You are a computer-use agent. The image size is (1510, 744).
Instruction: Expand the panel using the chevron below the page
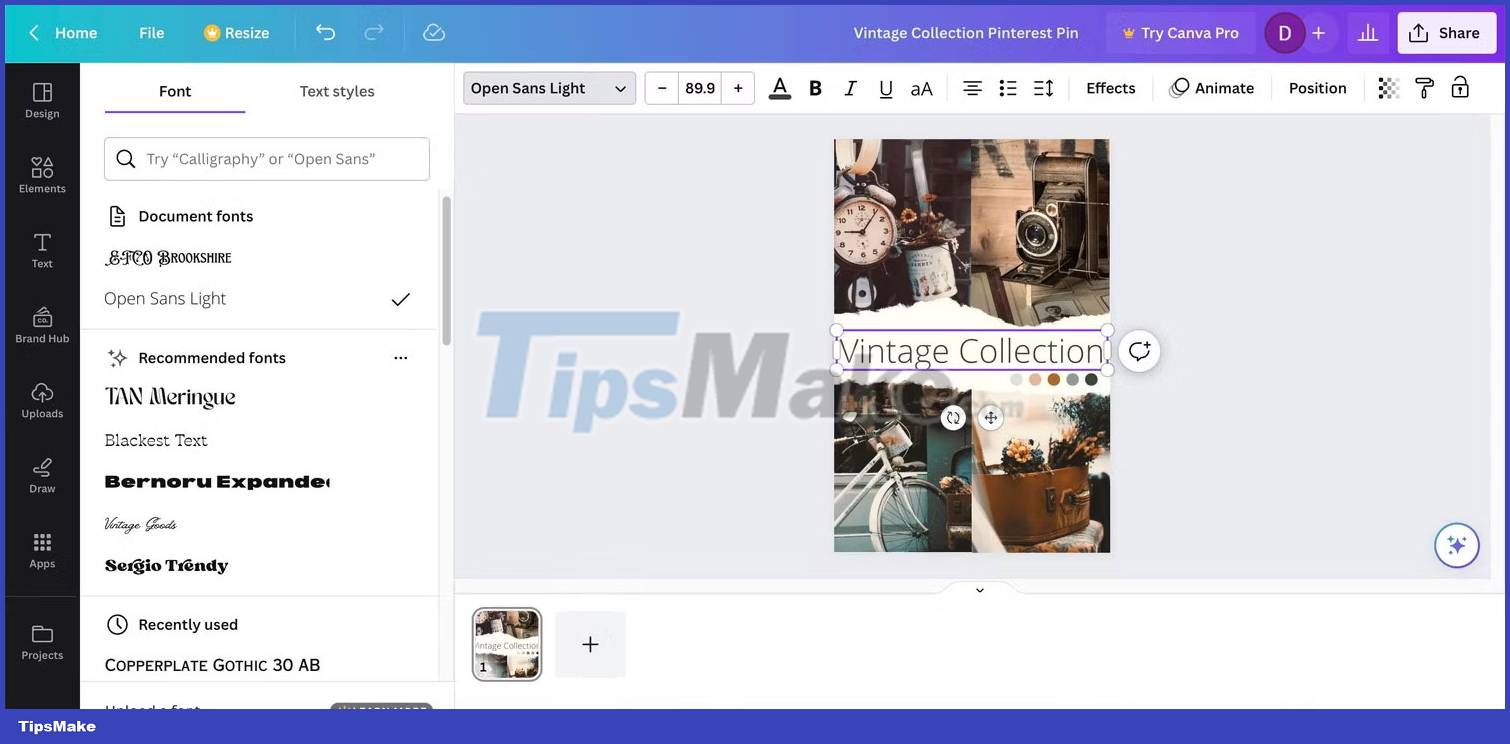coord(977,588)
